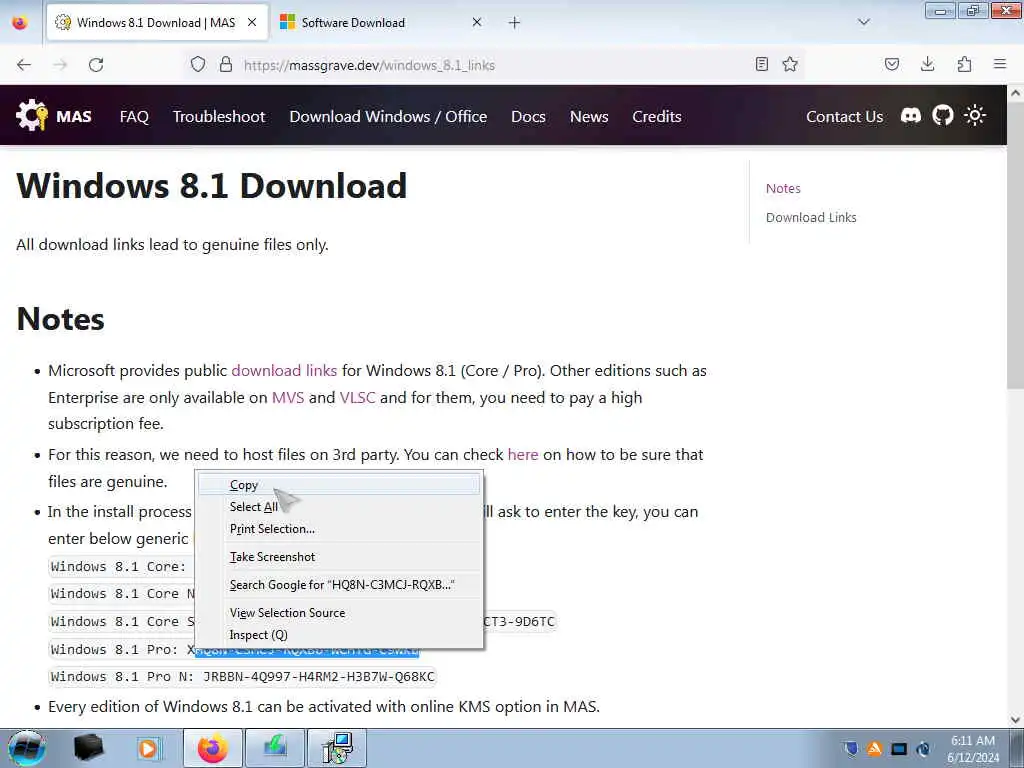Open the Docs page

click(x=528, y=116)
